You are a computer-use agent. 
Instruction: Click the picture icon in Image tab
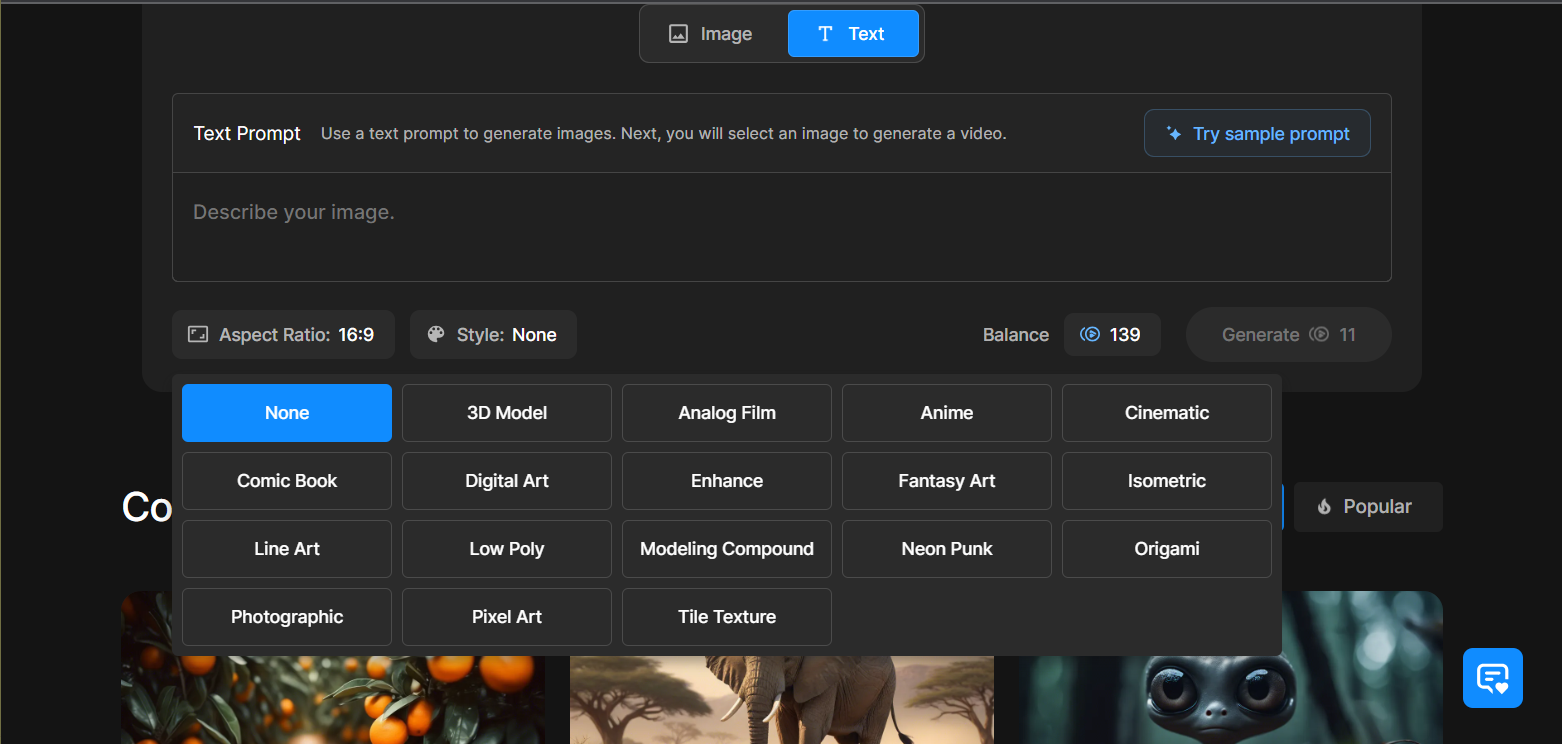coord(678,34)
